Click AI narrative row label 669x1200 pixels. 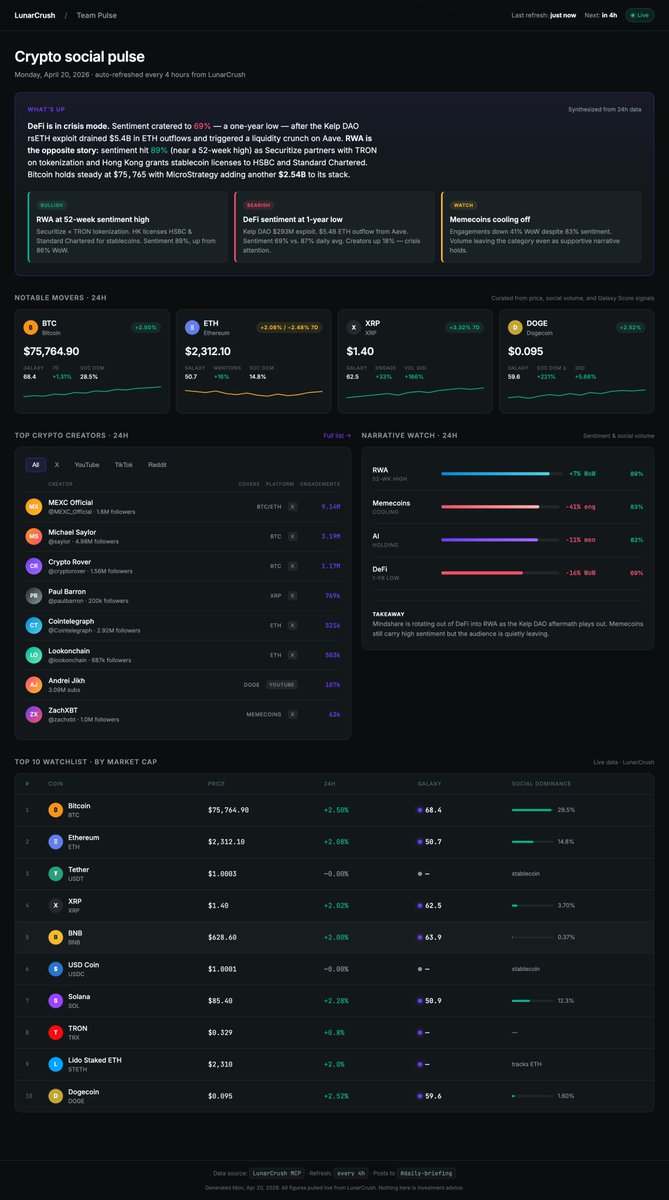(378, 539)
